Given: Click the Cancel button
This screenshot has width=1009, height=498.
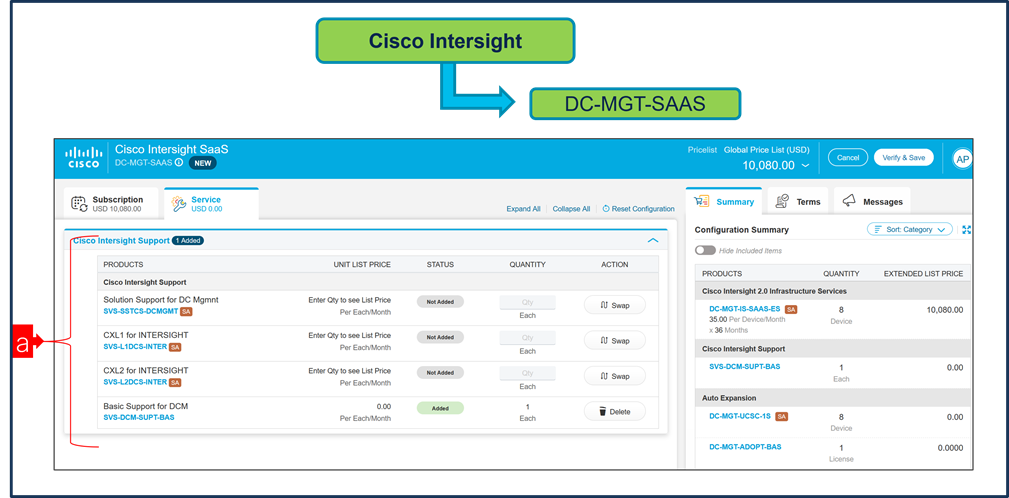Looking at the screenshot, I should pos(848,158).
